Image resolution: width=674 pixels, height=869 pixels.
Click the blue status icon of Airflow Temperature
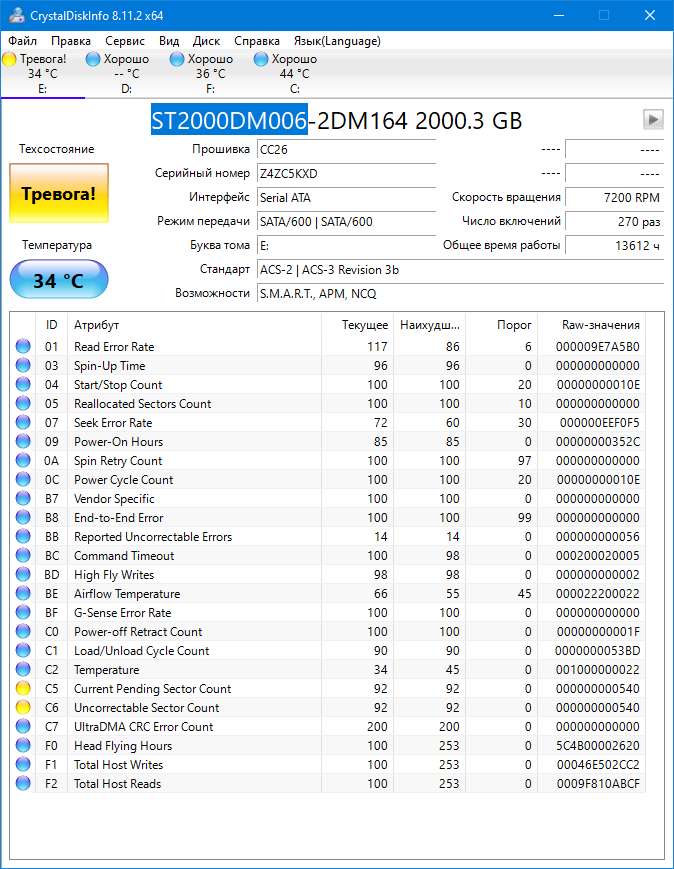23,594
